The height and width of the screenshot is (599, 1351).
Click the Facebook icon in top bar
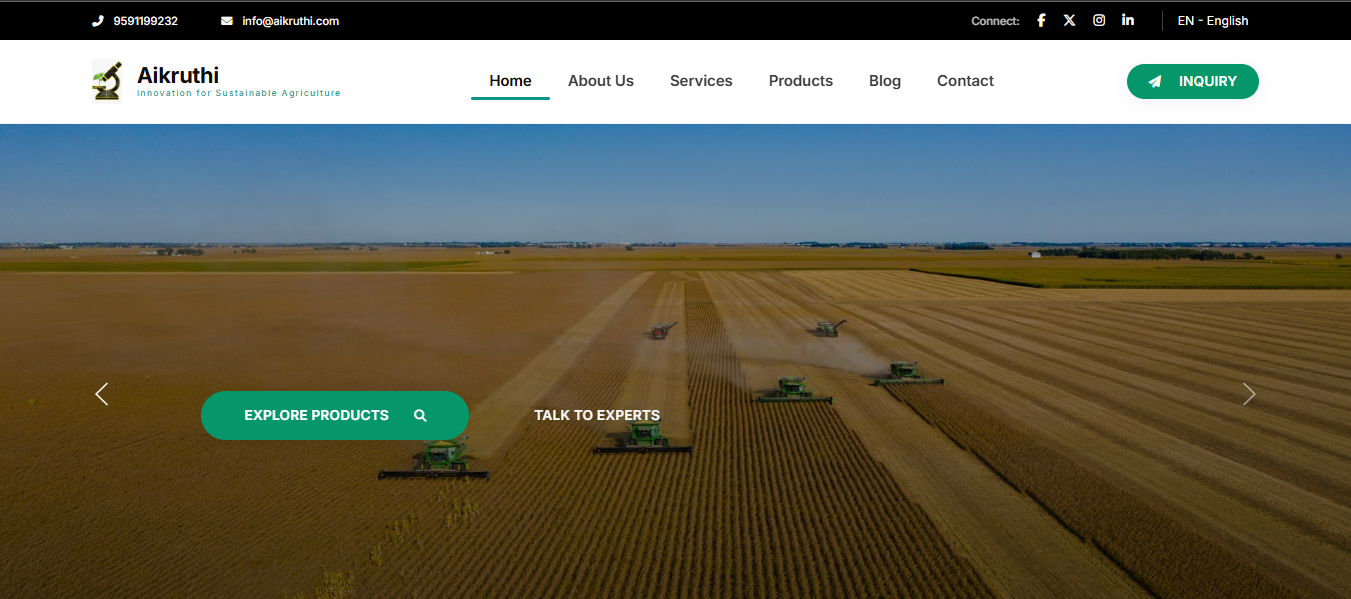(x=1041, y=20)
